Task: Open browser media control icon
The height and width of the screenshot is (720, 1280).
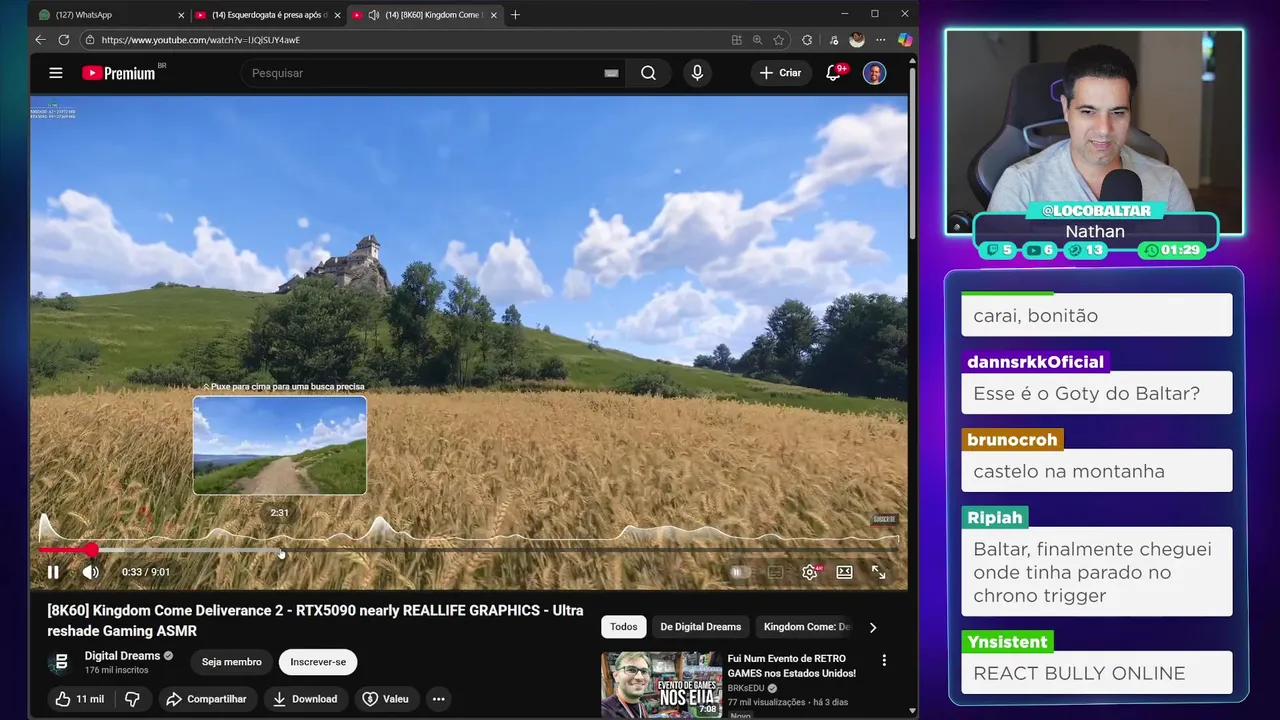Action: [x=832, y=40]
